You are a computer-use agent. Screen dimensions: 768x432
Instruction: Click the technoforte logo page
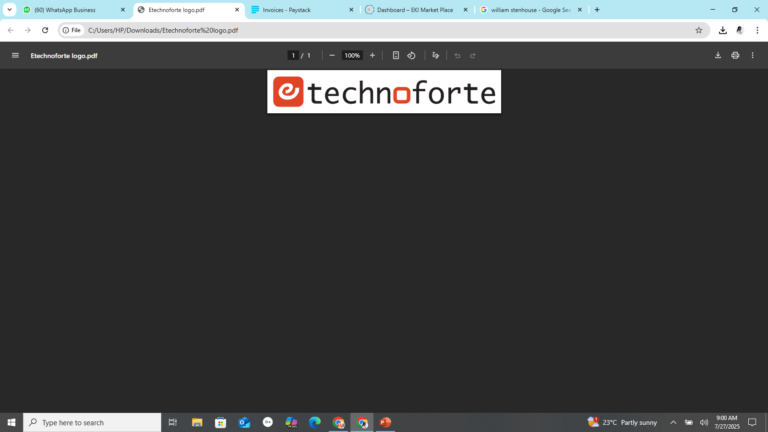click(384, 92)
